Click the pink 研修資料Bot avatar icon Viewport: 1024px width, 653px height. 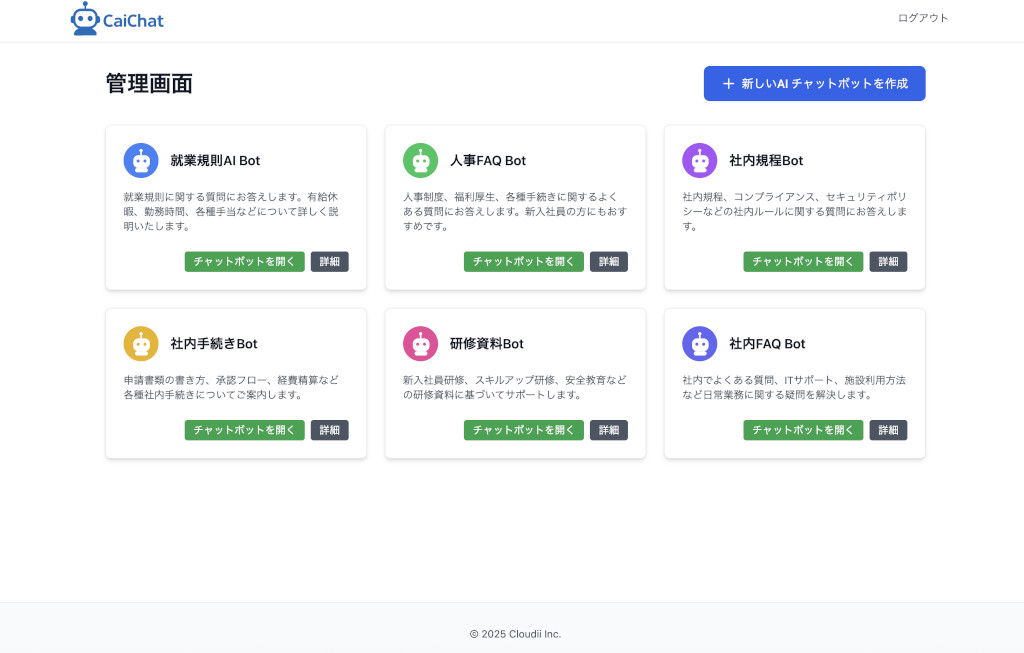[420, 344]
